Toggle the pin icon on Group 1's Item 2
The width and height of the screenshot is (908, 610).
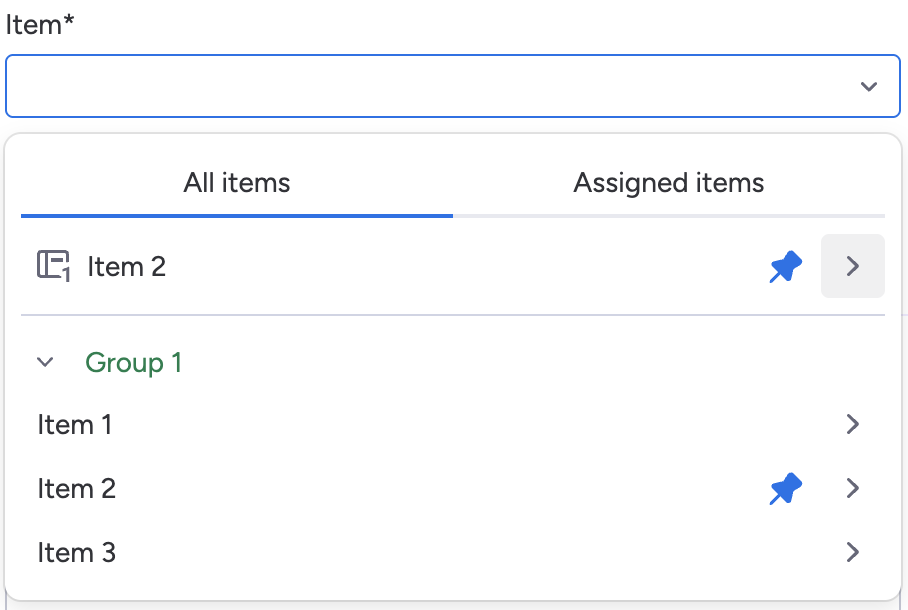(x=785, y=489)
